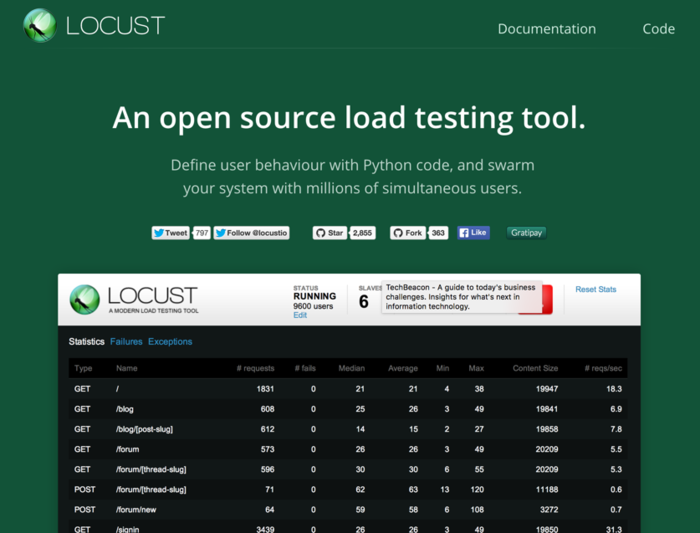The width and height of the screenshot is (700, 533).
Task: Open the 363 forks count
Action: coord(438,233)
